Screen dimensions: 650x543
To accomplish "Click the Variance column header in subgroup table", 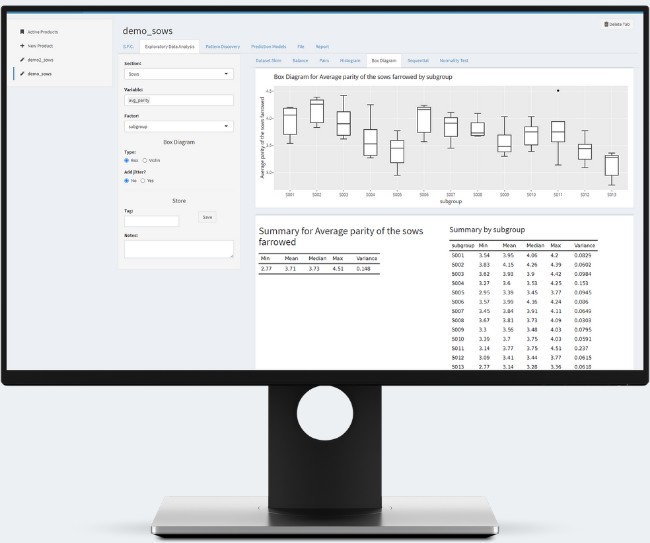I will click(x=584, y=245).
